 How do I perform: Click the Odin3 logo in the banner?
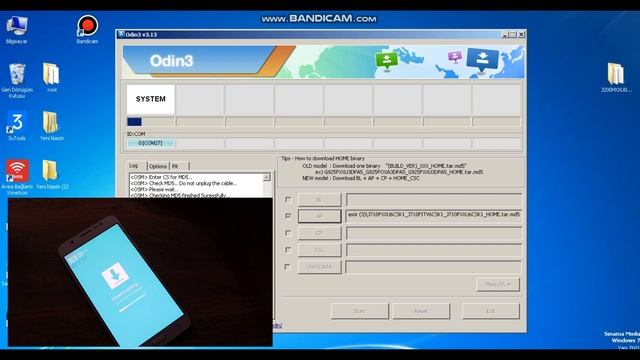coord(171,61)
